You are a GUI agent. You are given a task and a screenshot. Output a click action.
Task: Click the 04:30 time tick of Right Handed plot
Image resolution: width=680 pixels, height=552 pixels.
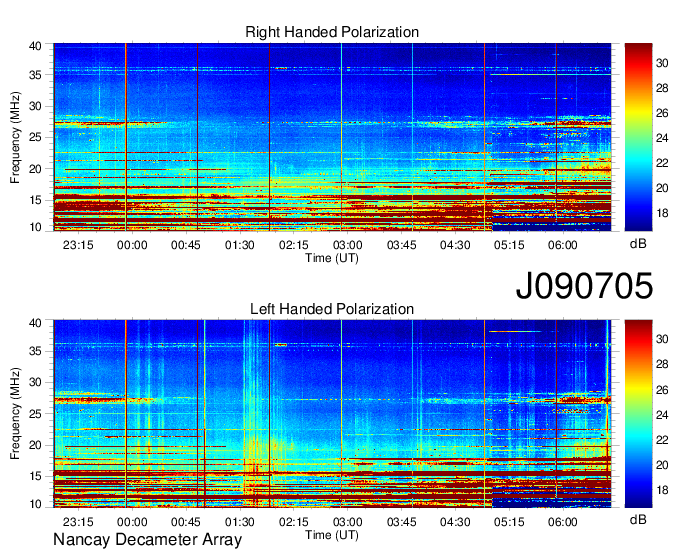455,245
